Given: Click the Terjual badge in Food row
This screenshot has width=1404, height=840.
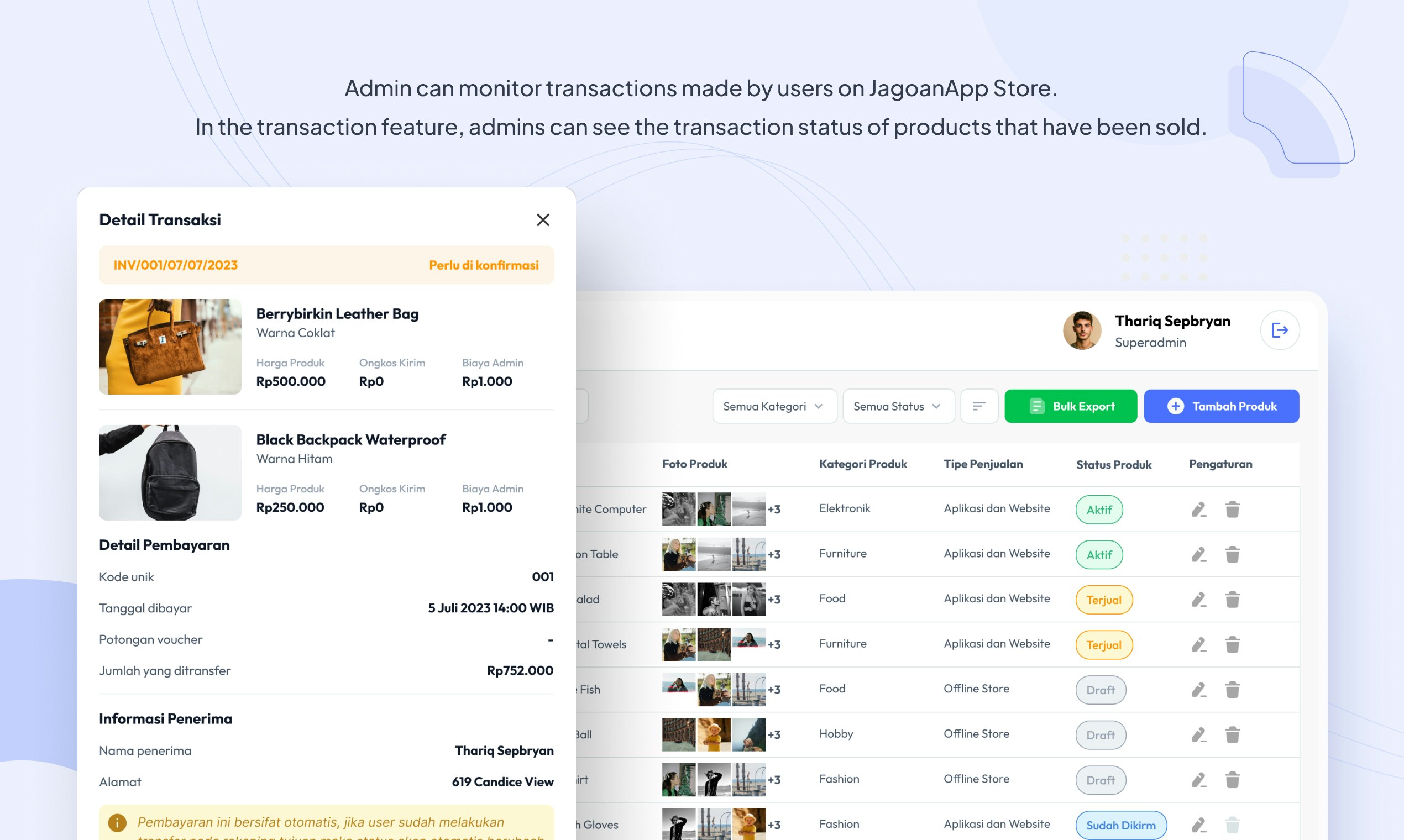Looking at the screenshot, I should click(1103, 600).
